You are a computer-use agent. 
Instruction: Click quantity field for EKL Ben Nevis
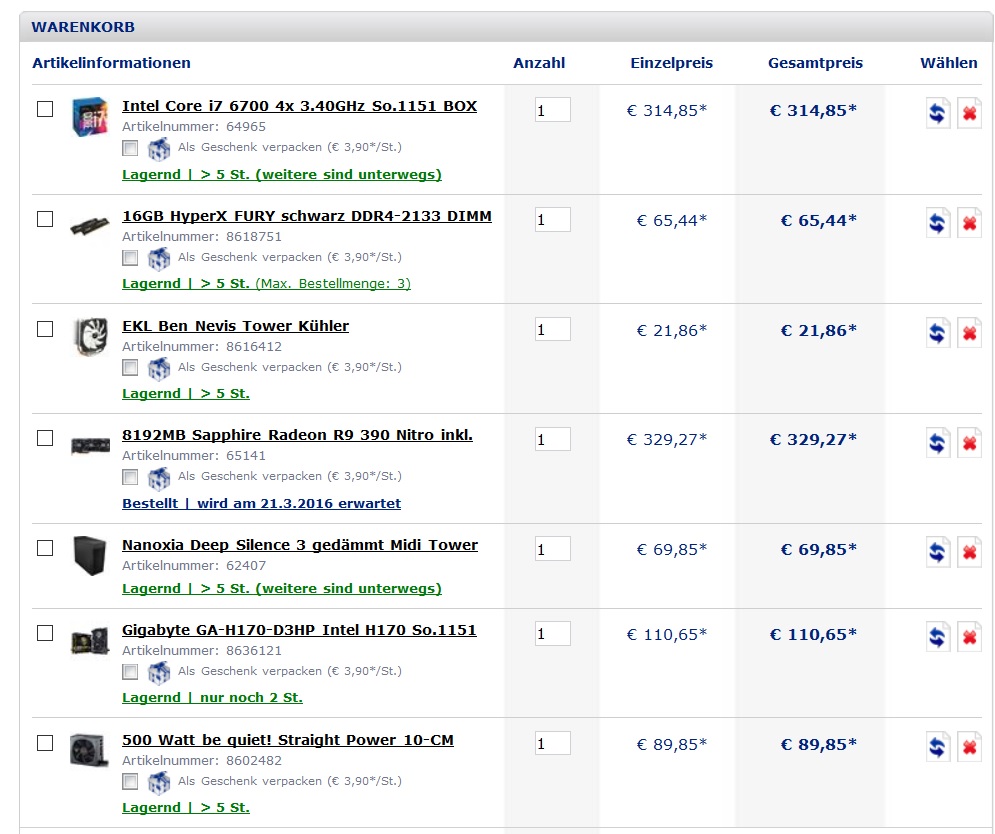pos(553,329)
